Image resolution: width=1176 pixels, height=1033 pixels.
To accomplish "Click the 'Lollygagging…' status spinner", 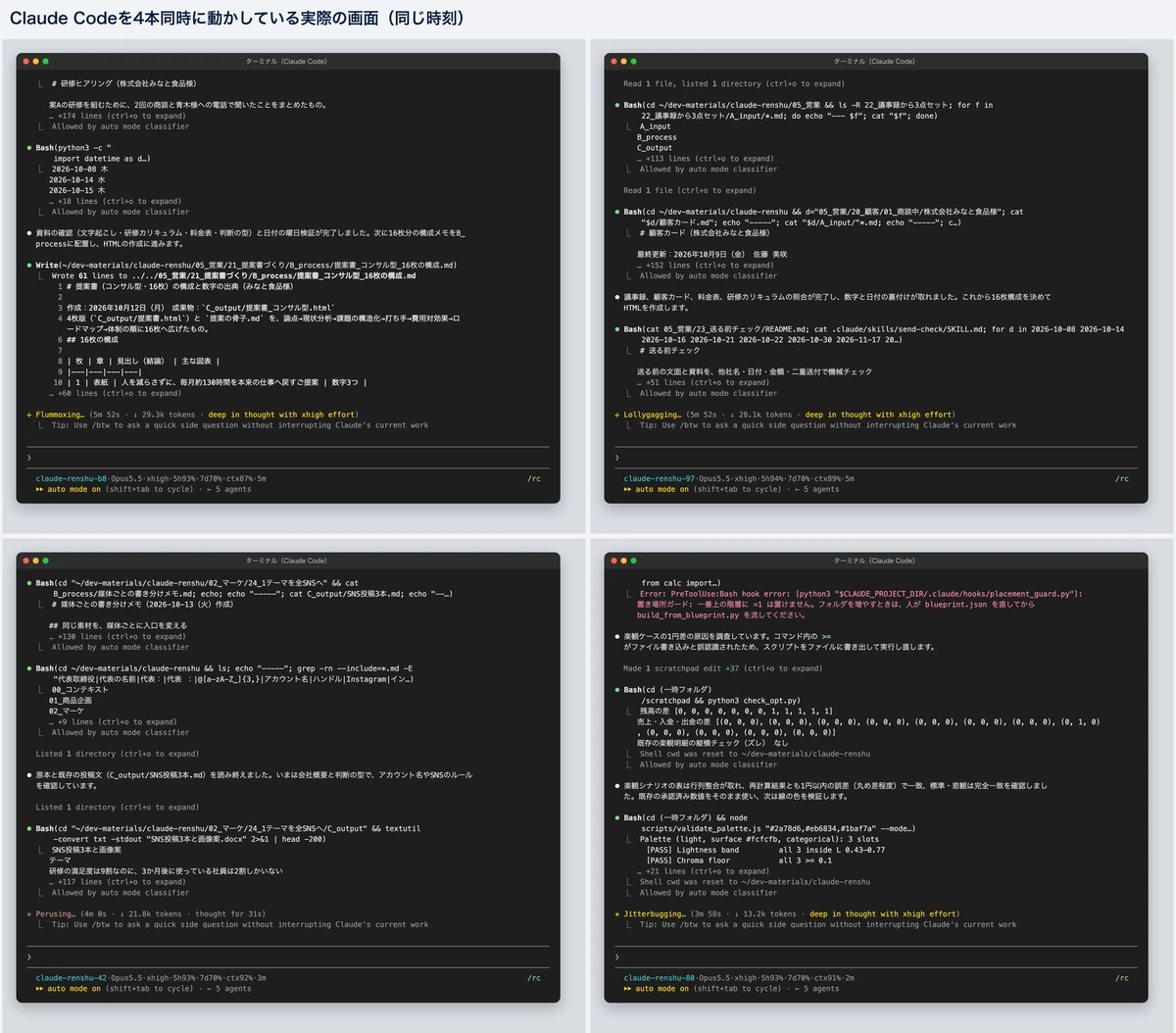I will click(x=648, y=415).
